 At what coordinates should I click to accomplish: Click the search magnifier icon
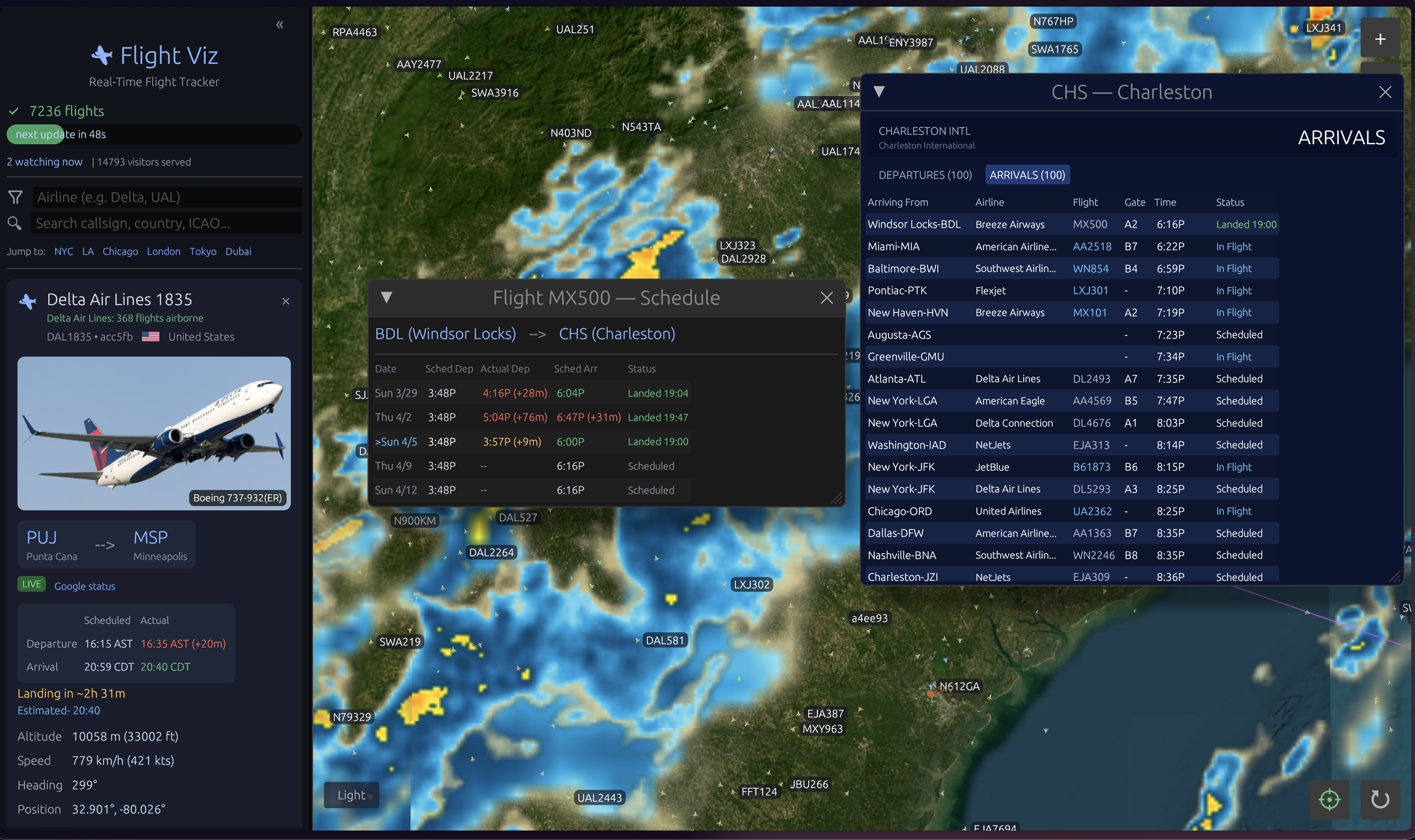(15, 224)
